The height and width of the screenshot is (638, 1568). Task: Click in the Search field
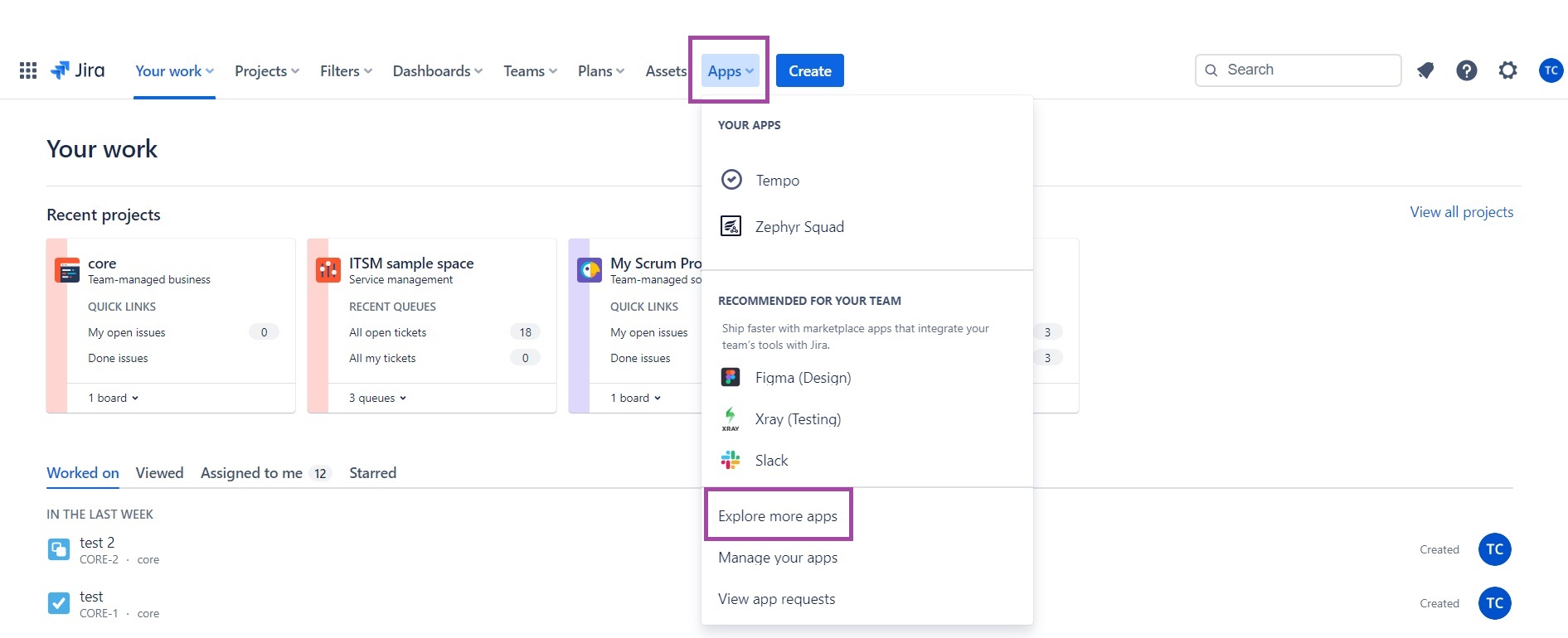(1299, 70)
